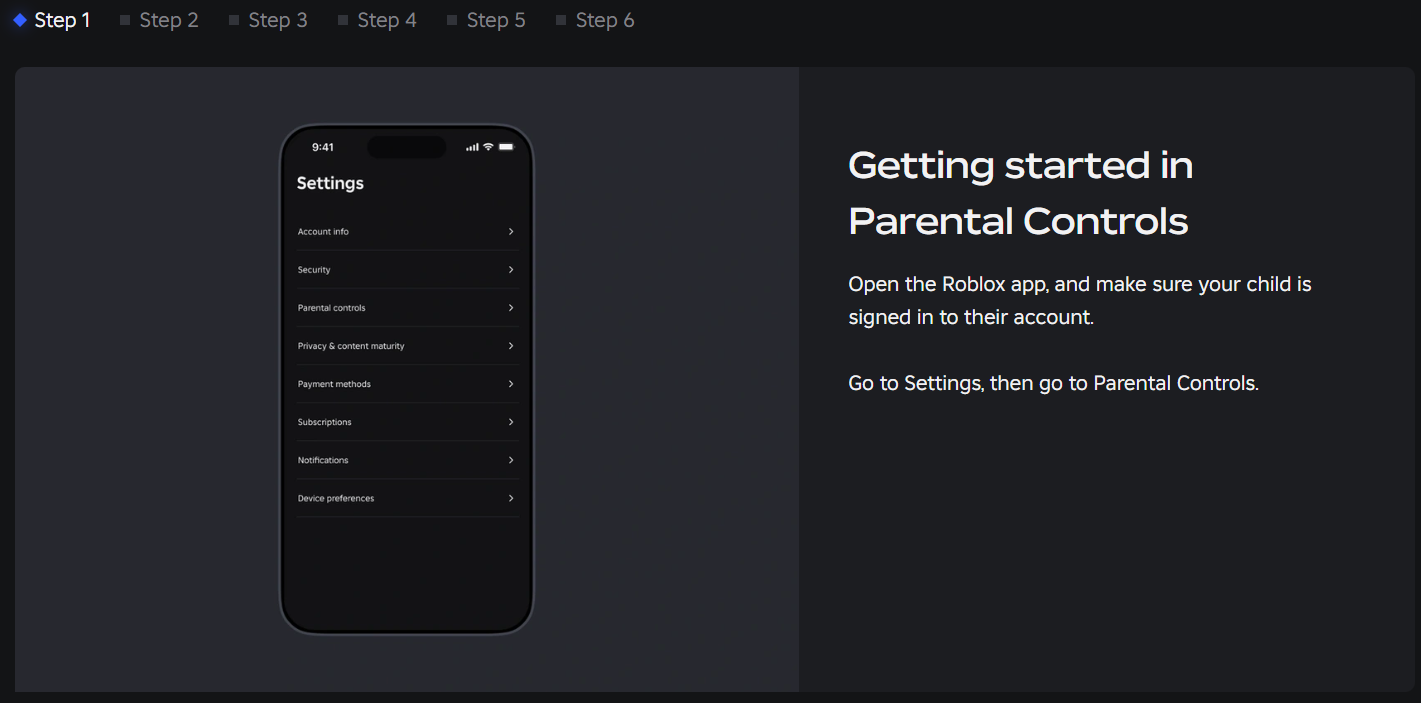The height and width of the screenshot is (703, 1421).
Task: Open the Payment methods row
Action: point(334,384)
